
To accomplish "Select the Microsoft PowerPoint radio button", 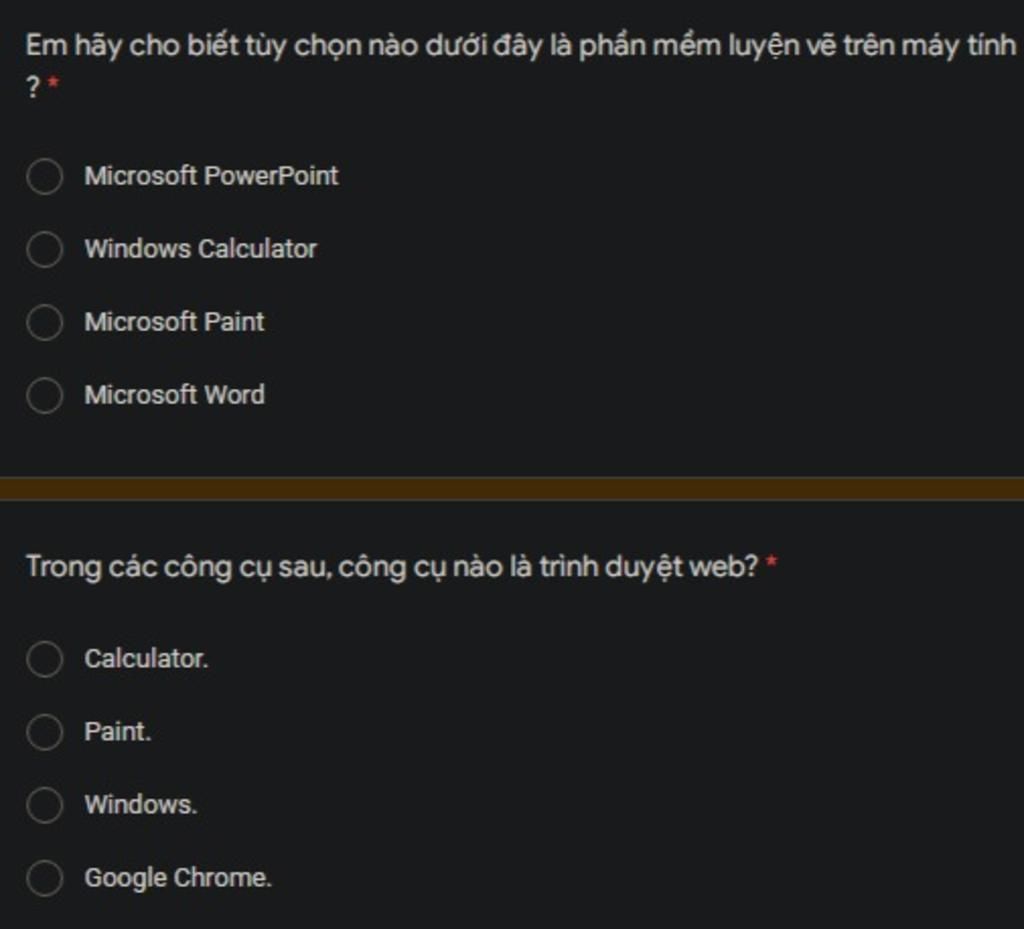I will tap(44, 177).
